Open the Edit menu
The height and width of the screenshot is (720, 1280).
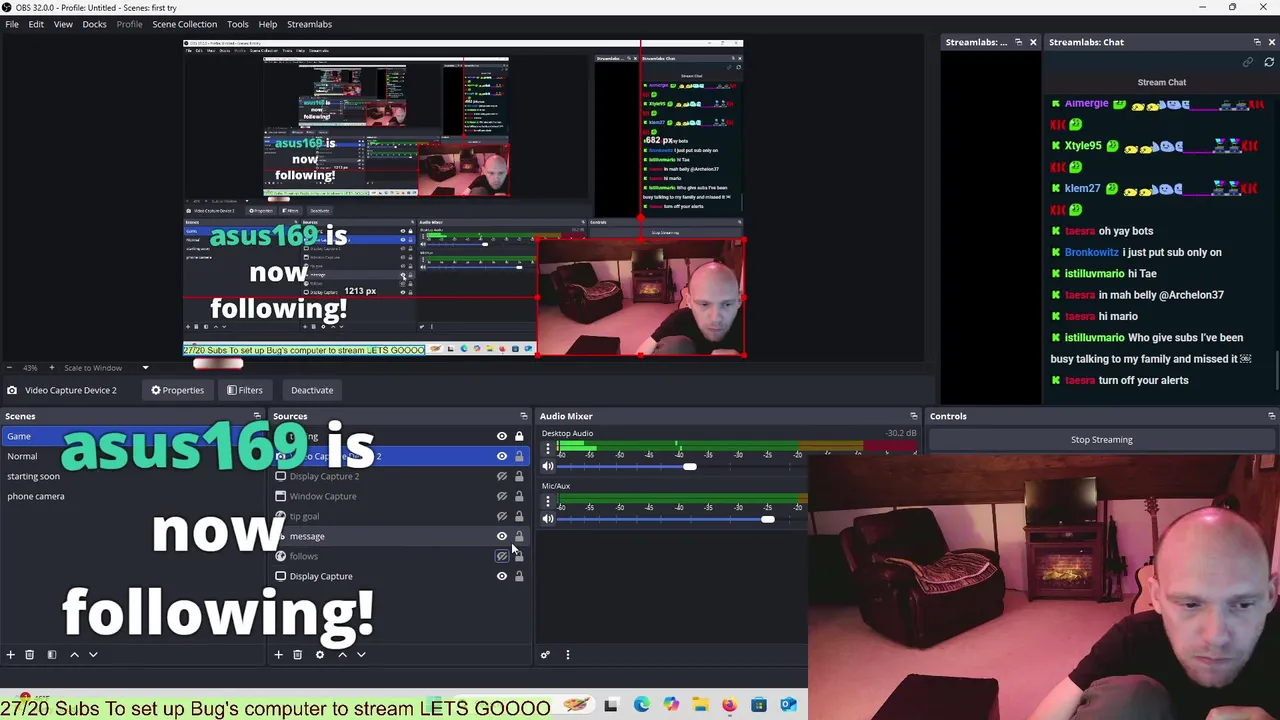click(36, 24)
